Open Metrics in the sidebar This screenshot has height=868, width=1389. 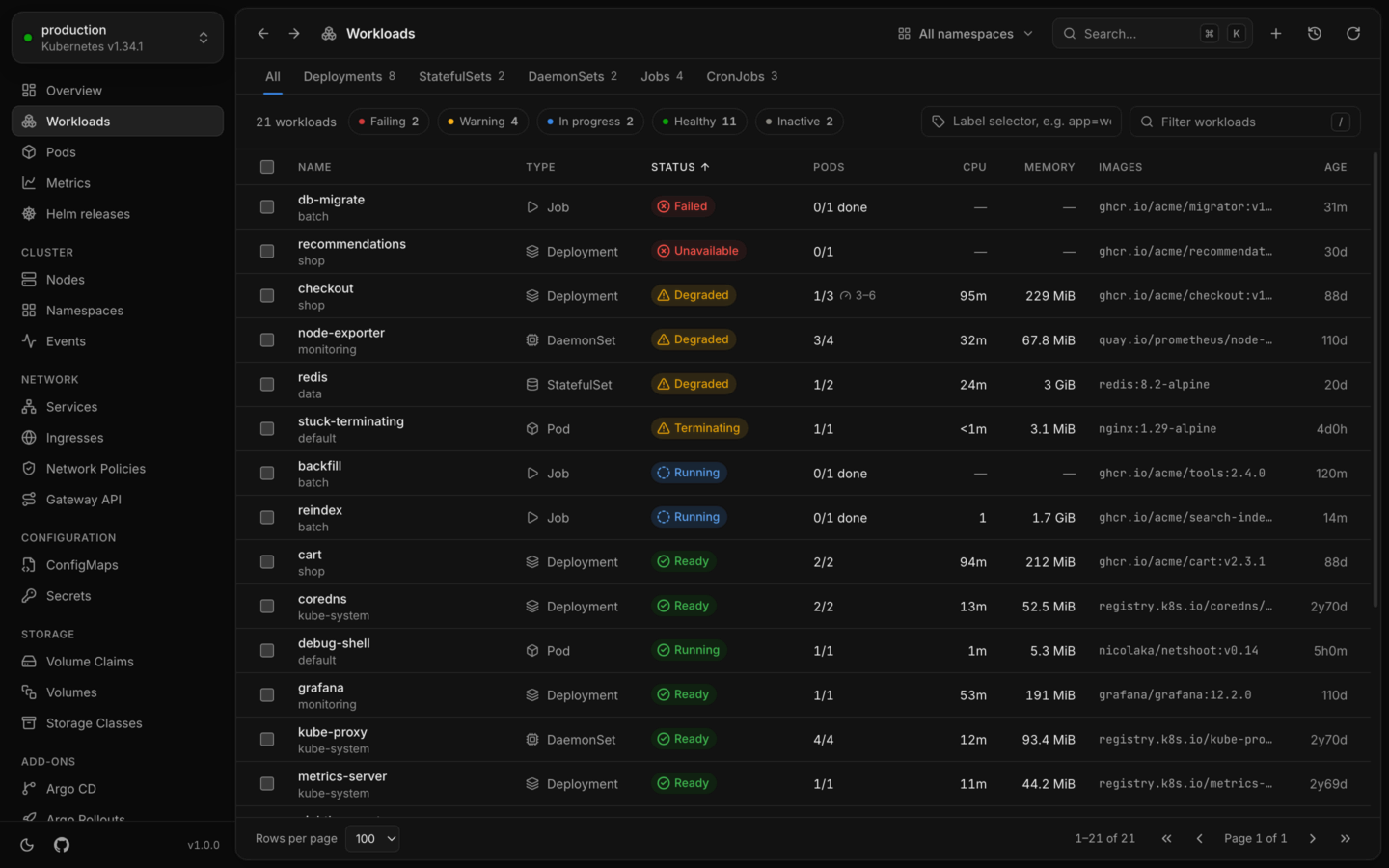(x=118, y=183)
